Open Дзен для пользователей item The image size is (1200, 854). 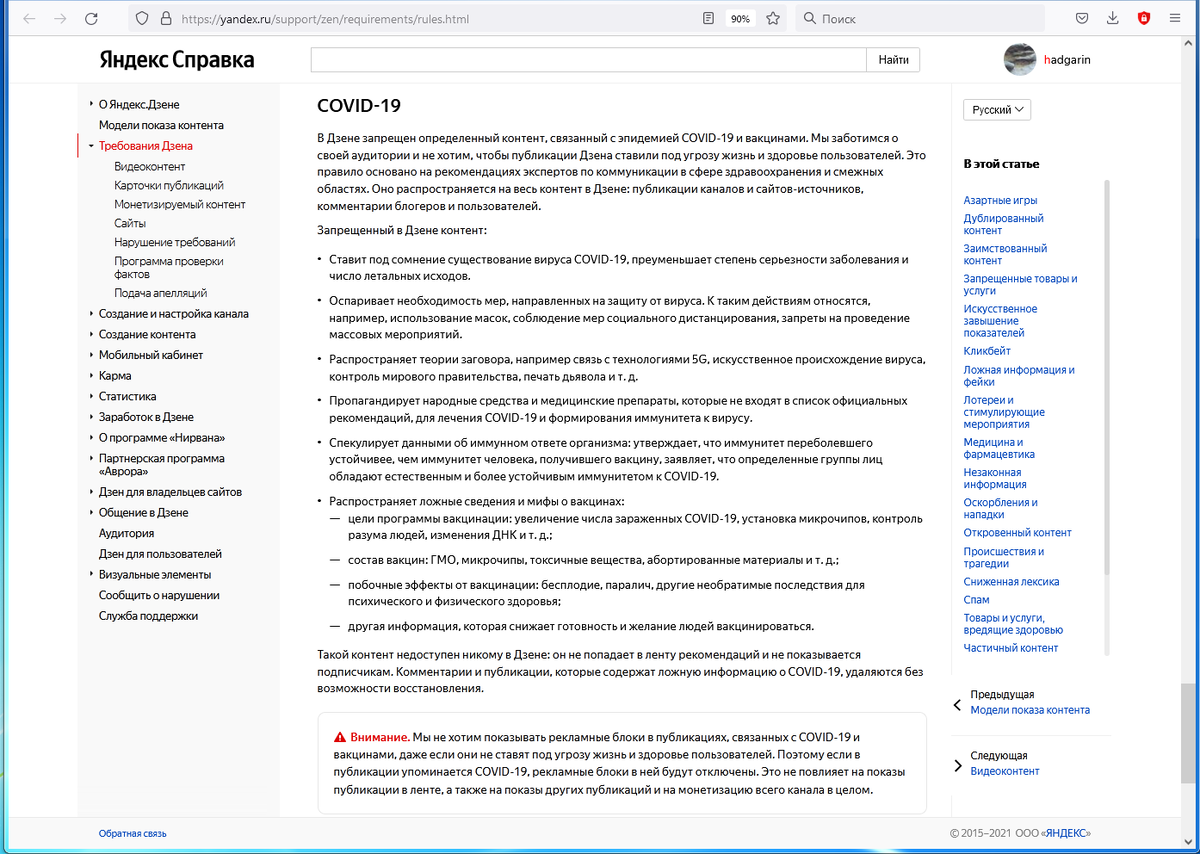[160, 554]
